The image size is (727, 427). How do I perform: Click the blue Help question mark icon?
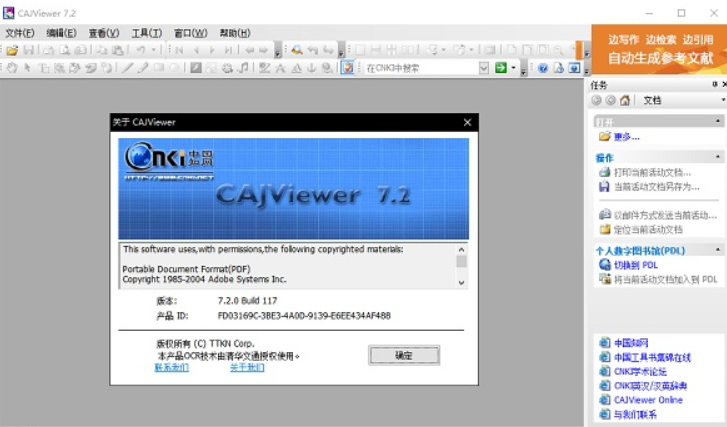[543, 68]
